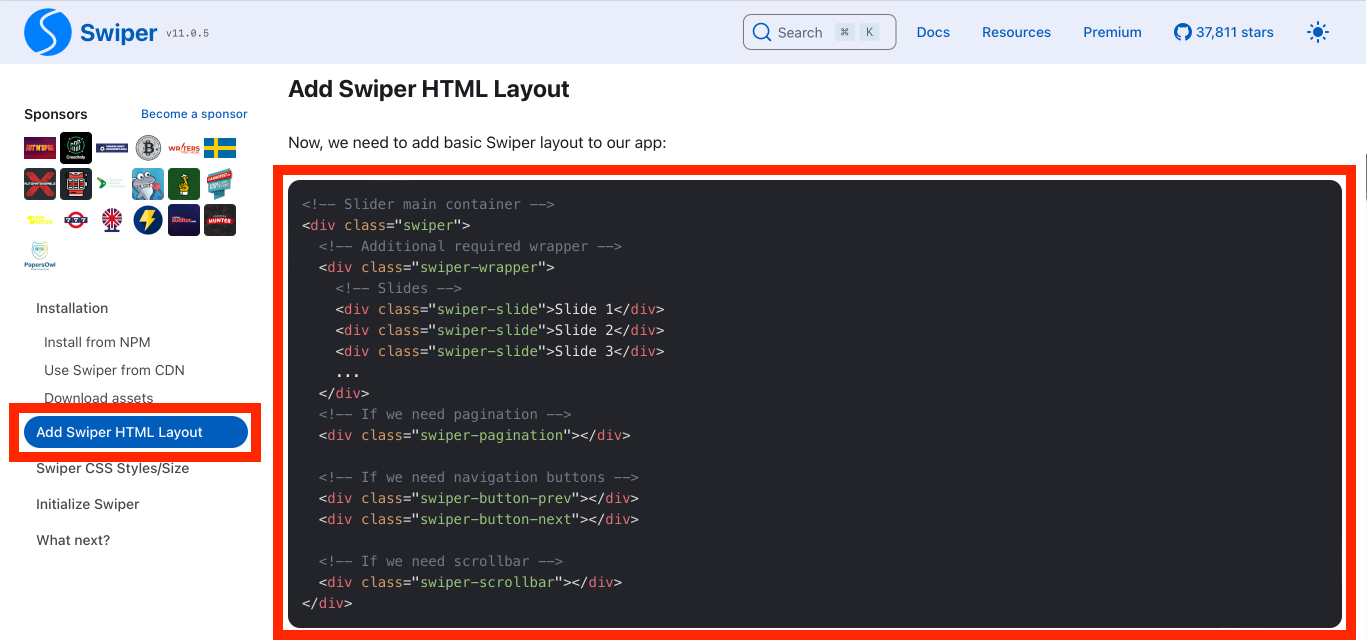1367x642 pixels.
Task: Open the Resources menu
Action: pos(1016,32)
